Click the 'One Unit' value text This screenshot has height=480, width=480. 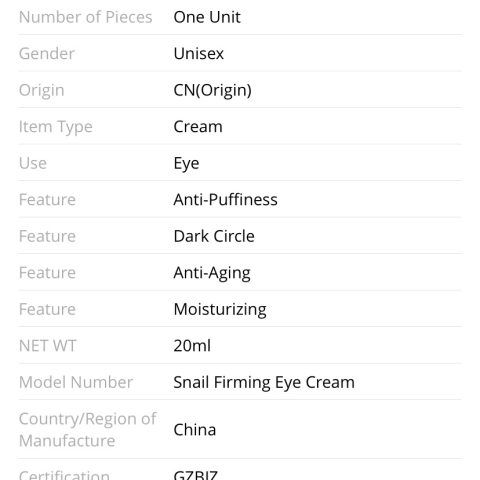tap(207, 17)
